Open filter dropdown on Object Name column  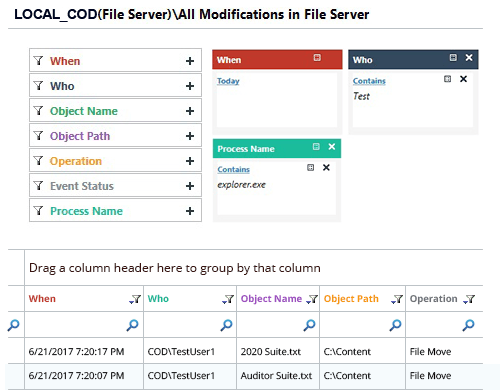[x=312, y=299]
